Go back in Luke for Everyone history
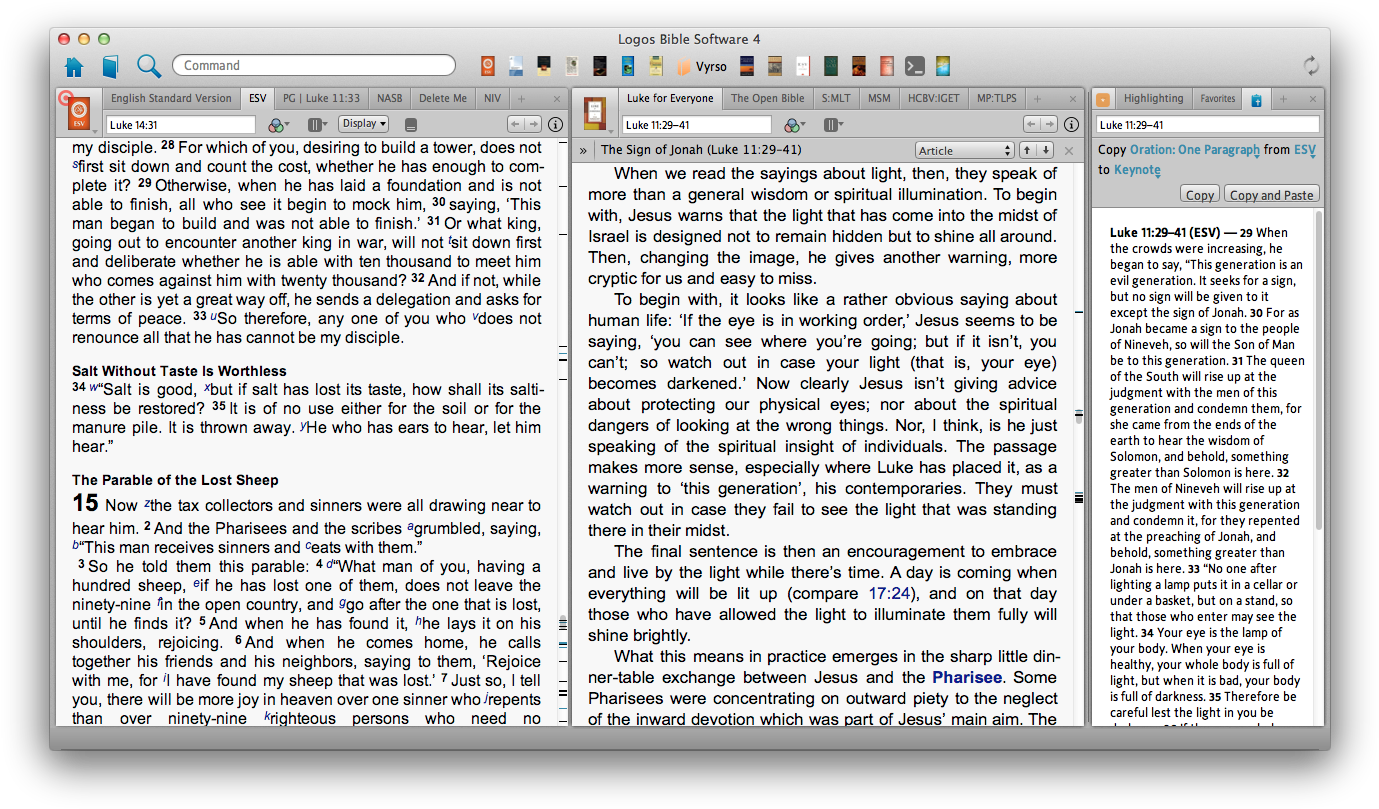The image size is (1379, 809). click(1030, 124)
